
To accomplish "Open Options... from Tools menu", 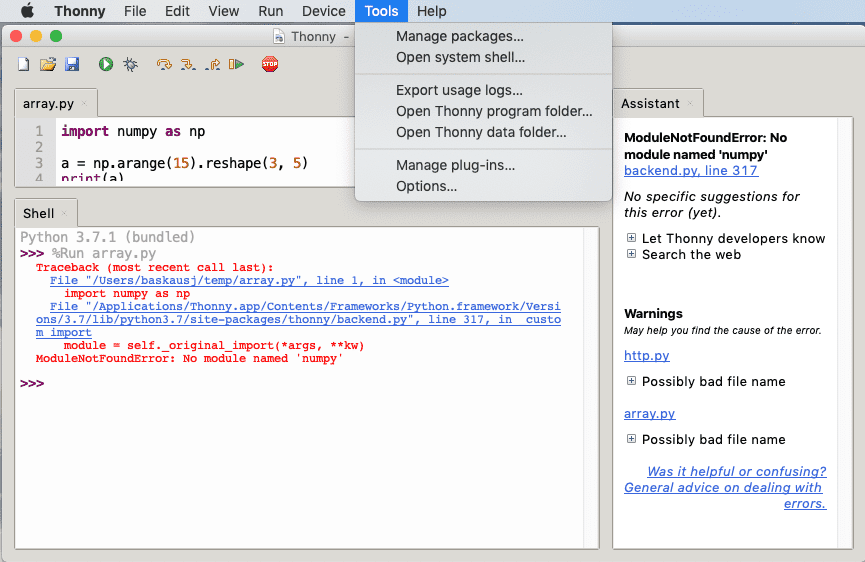I will click(483, 186).
